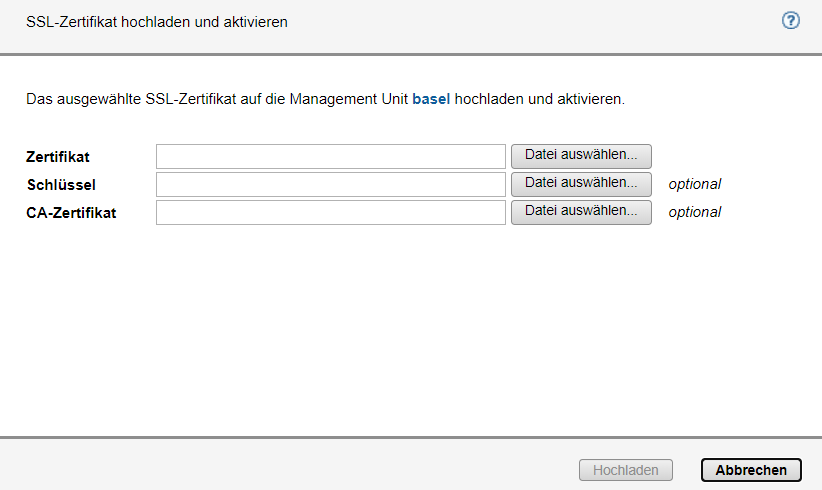Screen dimensions: 822x490
Task: Click the empty white area below the form
Action: click(x=410, y=330)
